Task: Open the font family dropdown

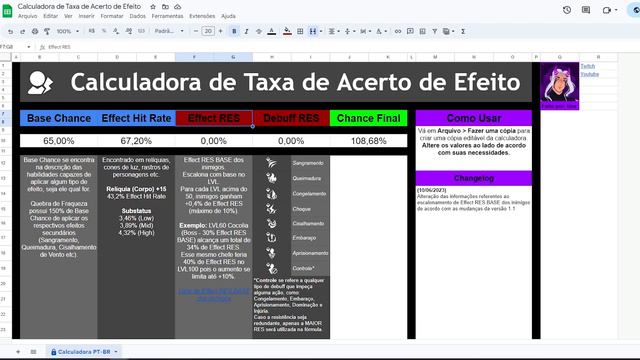Action: click(x=169, y=31)
